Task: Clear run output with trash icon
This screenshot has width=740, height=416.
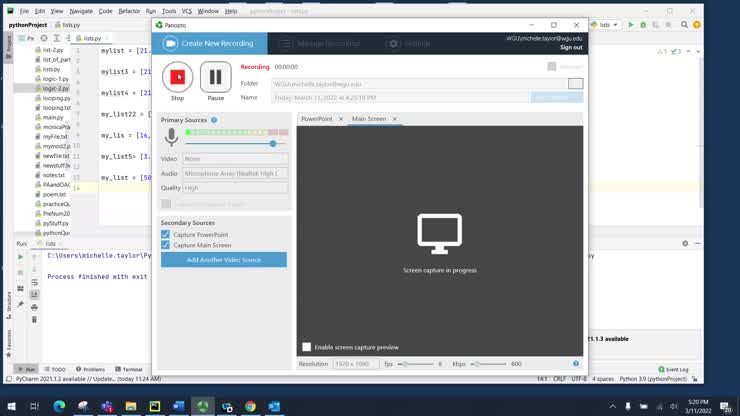Action: point(34,319)
